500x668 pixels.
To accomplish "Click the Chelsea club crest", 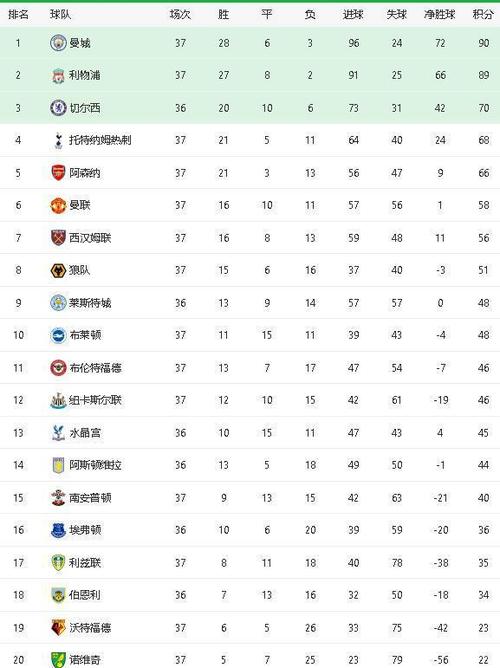I will pyautogui.click(x=58, y=108).
